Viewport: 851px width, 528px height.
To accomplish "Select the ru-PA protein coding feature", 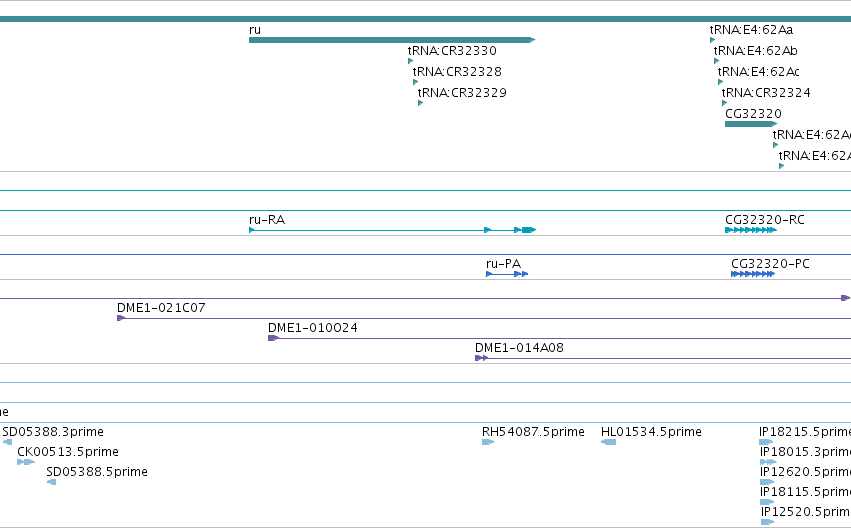I will coord(507,274).
